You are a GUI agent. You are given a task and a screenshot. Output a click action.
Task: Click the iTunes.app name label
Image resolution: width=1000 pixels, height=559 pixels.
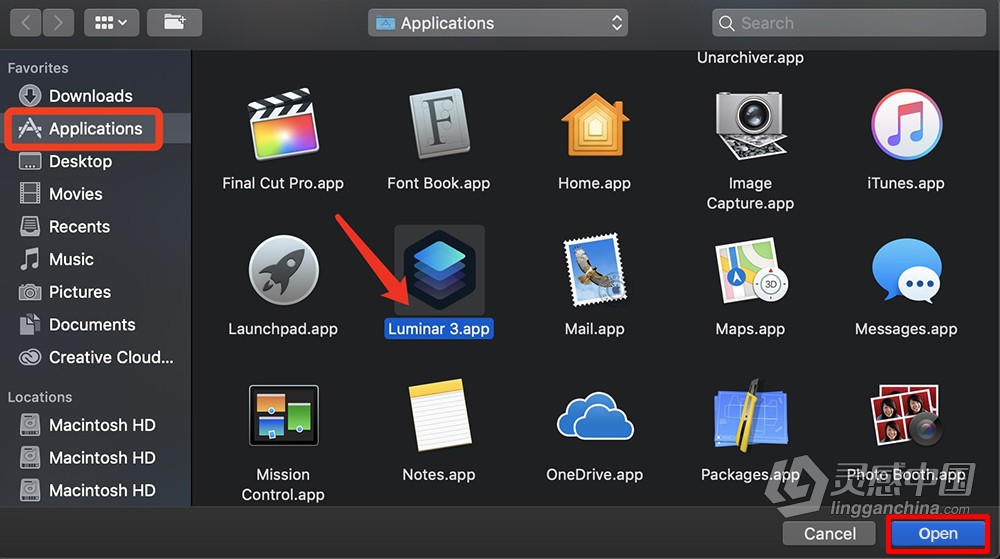click(x=906, y=184)
